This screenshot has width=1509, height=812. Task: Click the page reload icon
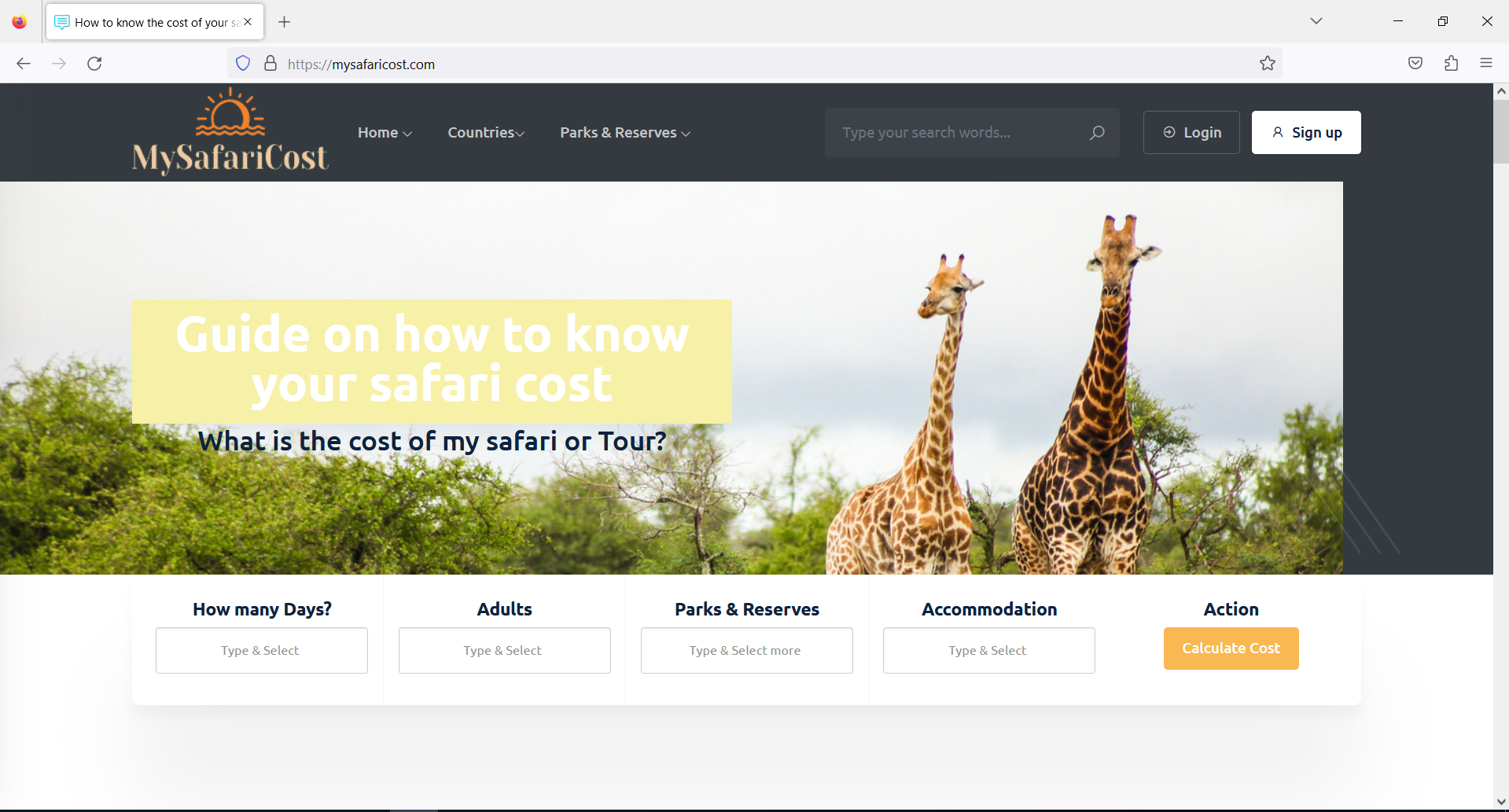pos(94,63)
